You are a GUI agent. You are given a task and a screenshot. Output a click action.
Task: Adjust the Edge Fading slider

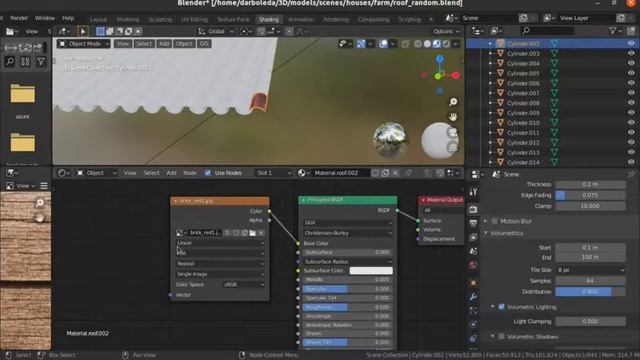coord(590,195)
